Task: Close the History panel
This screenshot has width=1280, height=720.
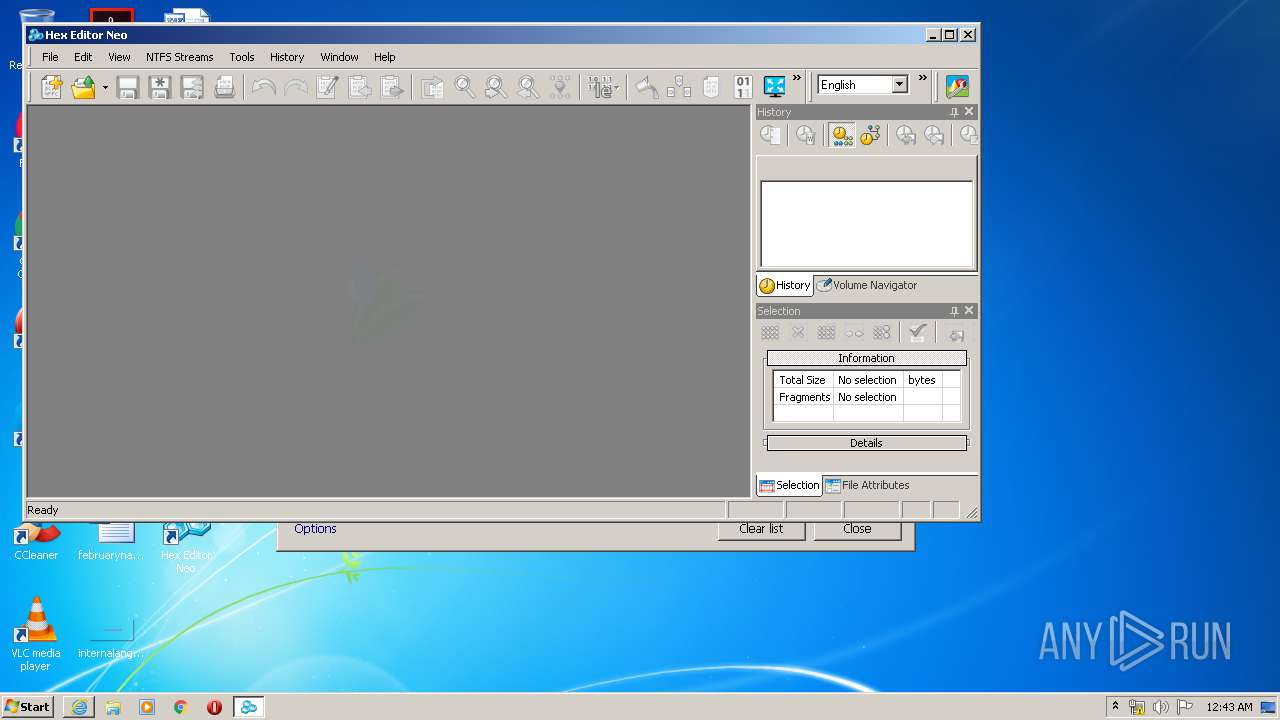Action: point(968,112)
